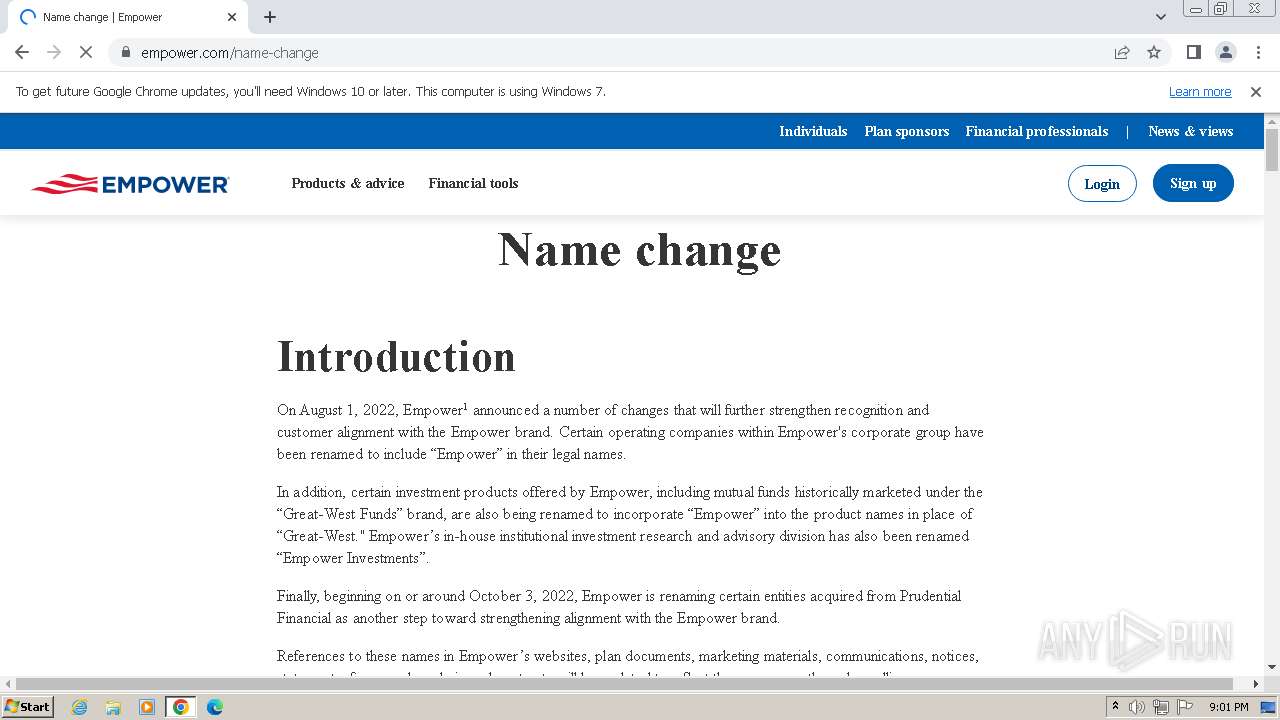Open the Plan sponsors section

tap(907, 131)
